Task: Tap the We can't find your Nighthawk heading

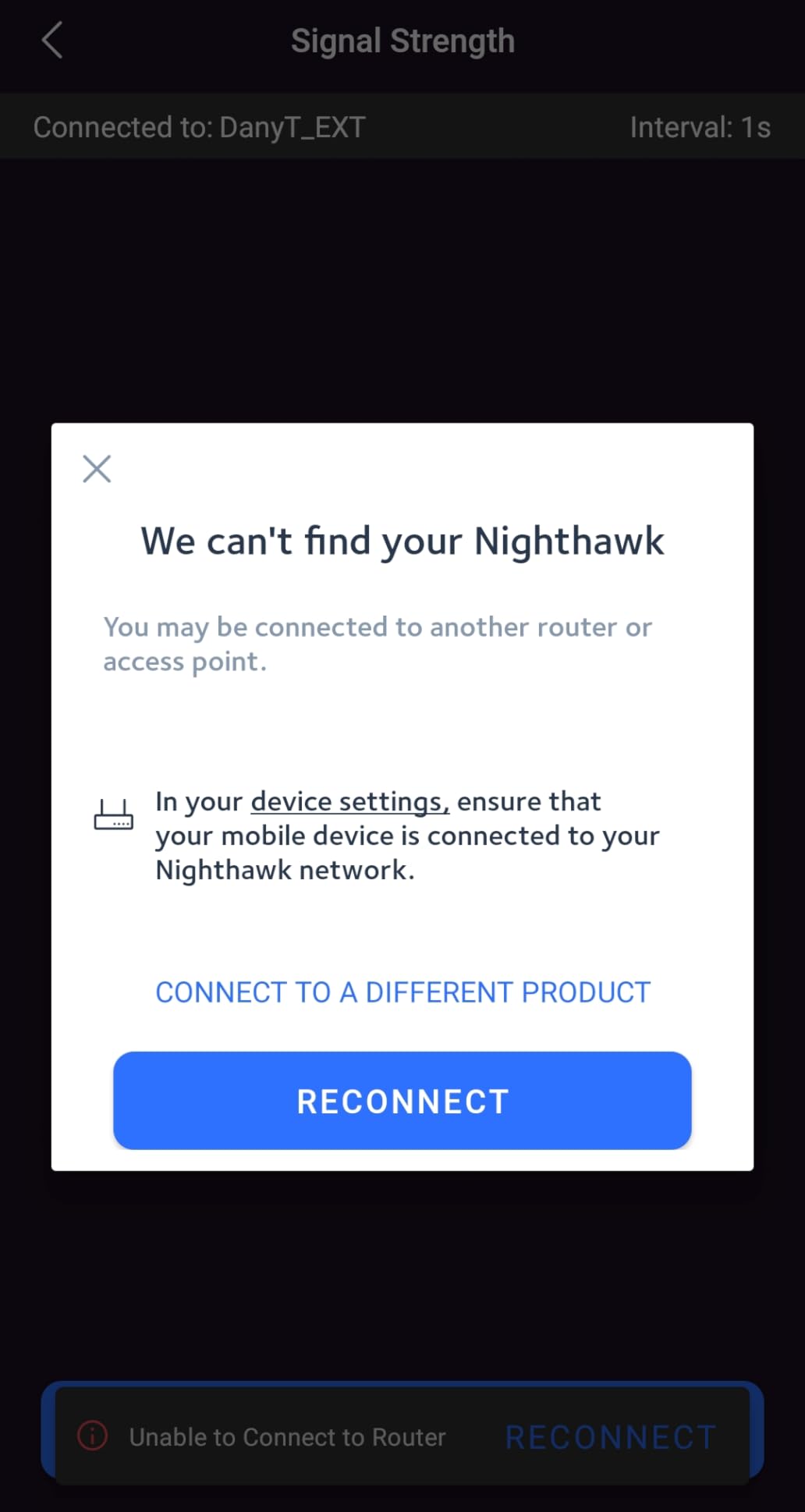Action: click(x=402, y=541)
